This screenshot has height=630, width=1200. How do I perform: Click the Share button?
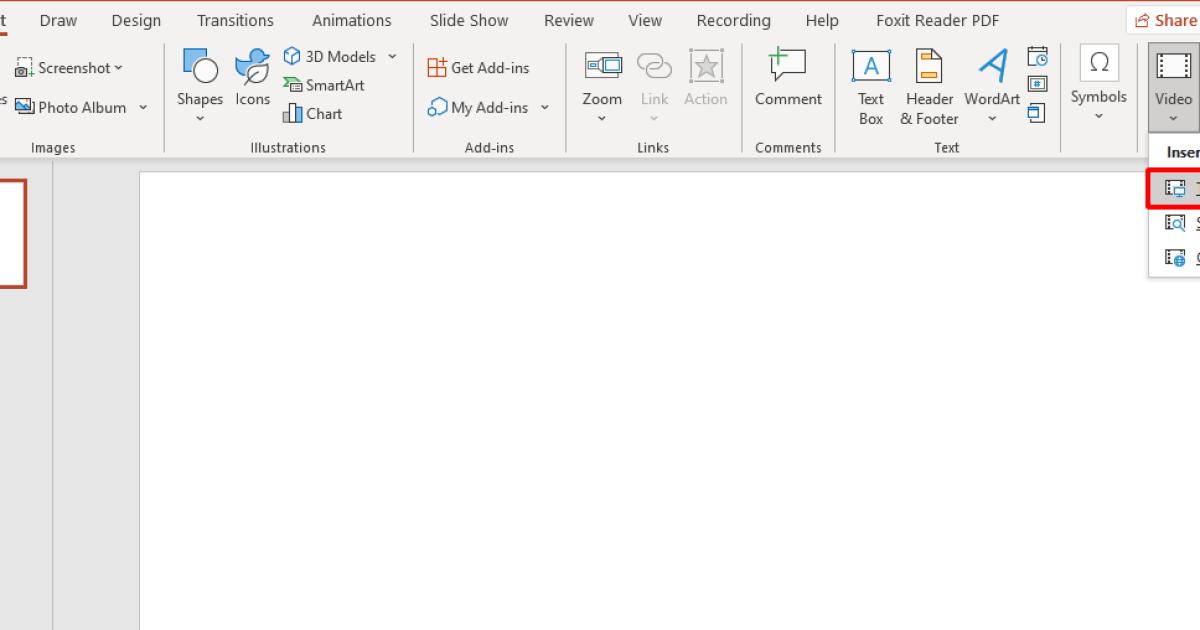tap(1166, 20)
